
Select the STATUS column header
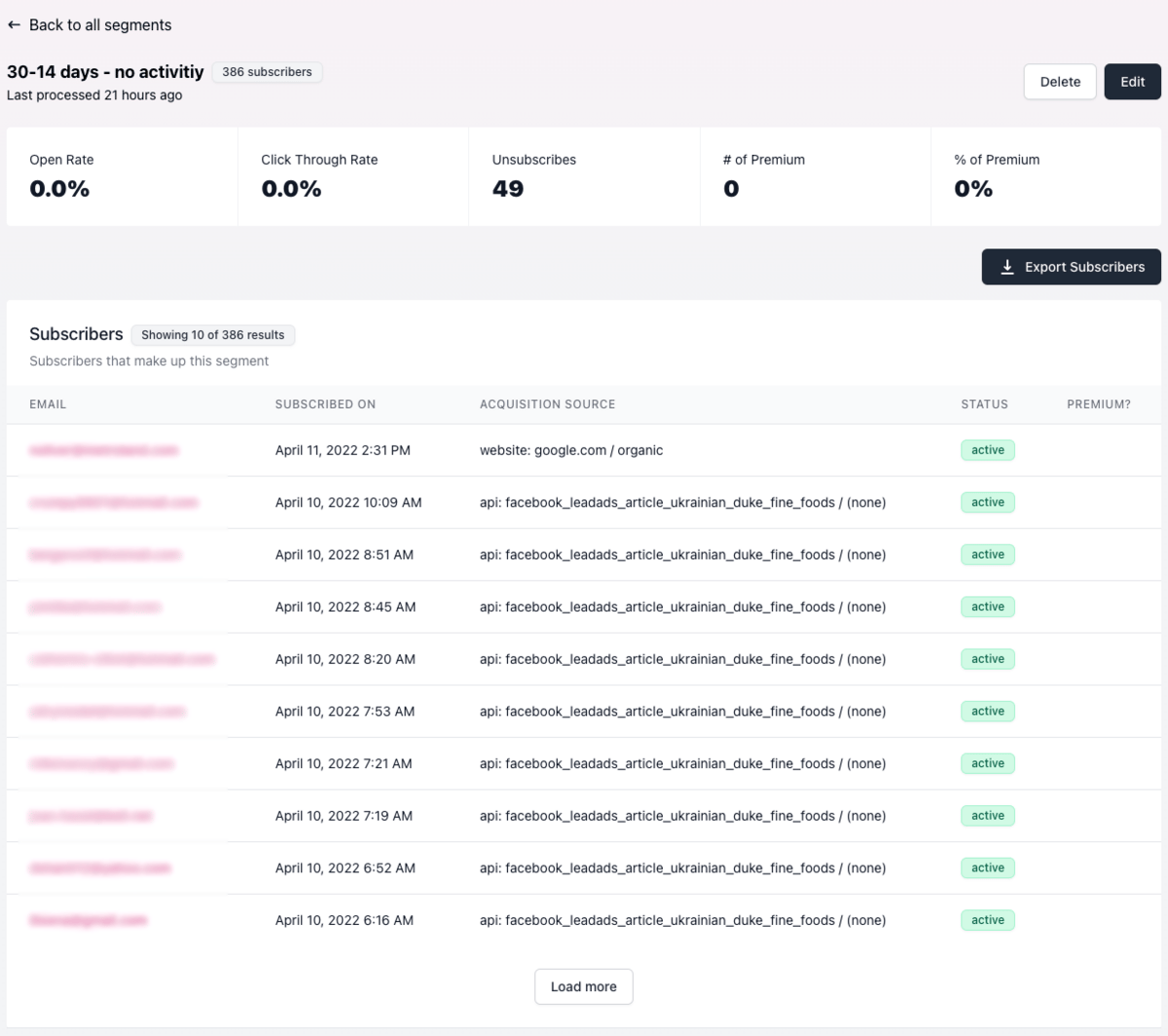pyautogui.click(x=984, y=404)
